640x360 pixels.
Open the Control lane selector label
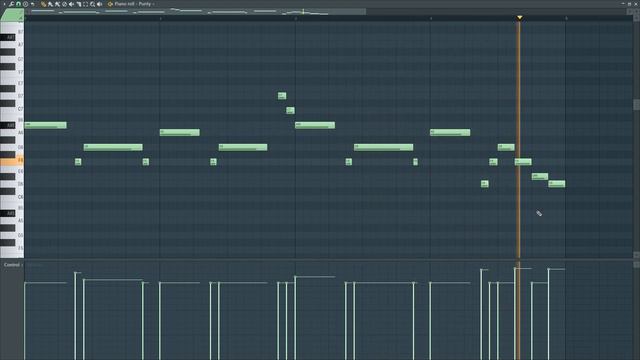pyautogui.click(x=11, y=265)
